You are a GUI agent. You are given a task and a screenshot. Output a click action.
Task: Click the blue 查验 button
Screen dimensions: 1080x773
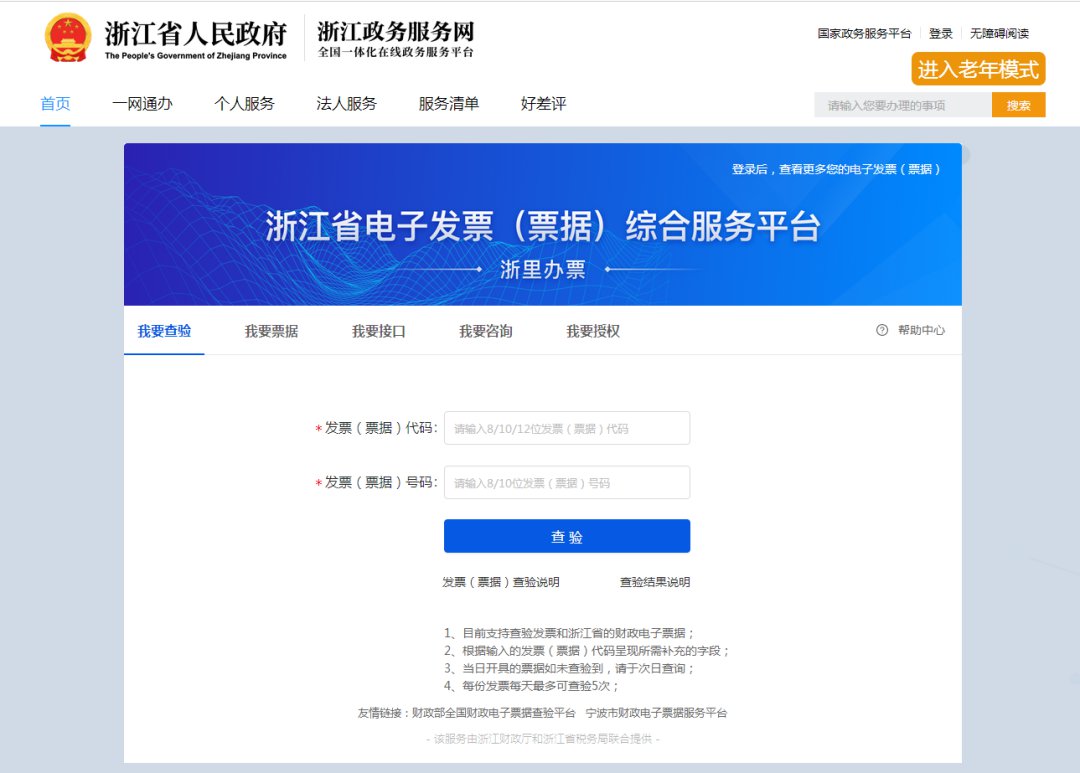[x=567, y=536]
